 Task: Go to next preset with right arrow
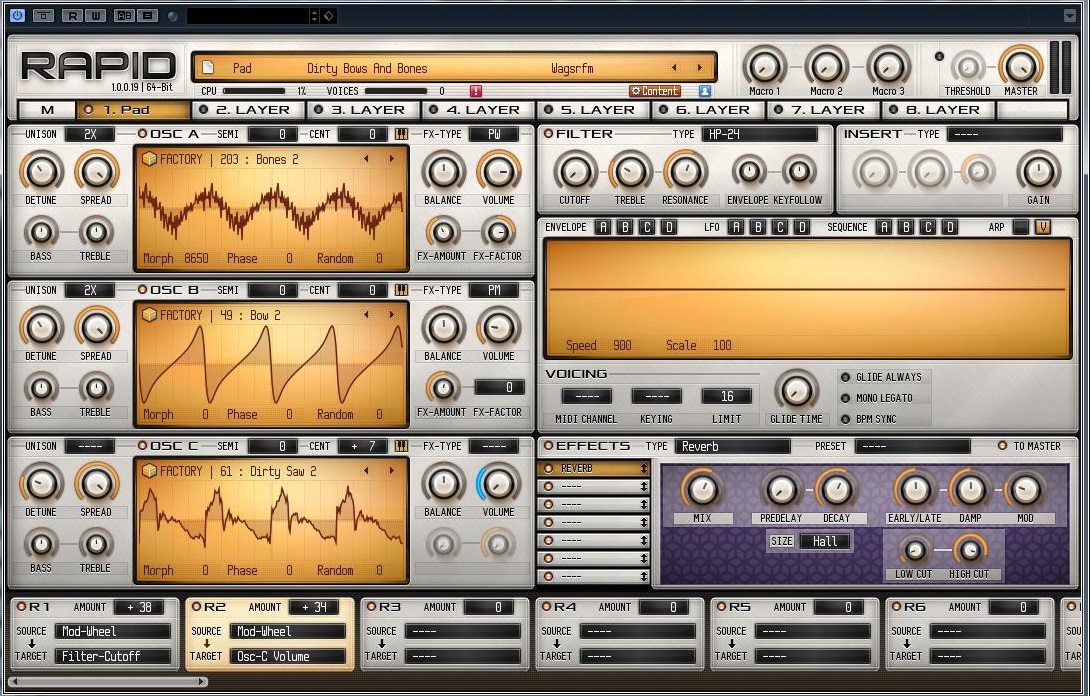699,67
